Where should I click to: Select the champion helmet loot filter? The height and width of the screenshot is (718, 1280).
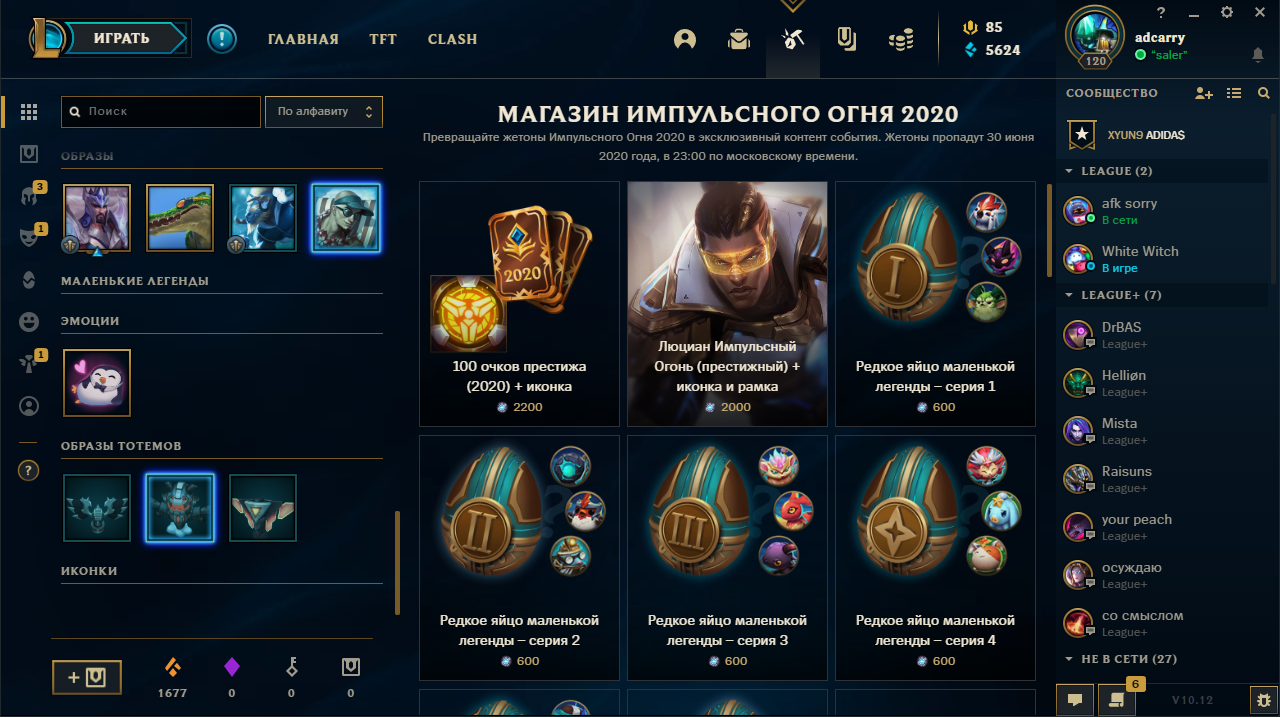(29, 195)
